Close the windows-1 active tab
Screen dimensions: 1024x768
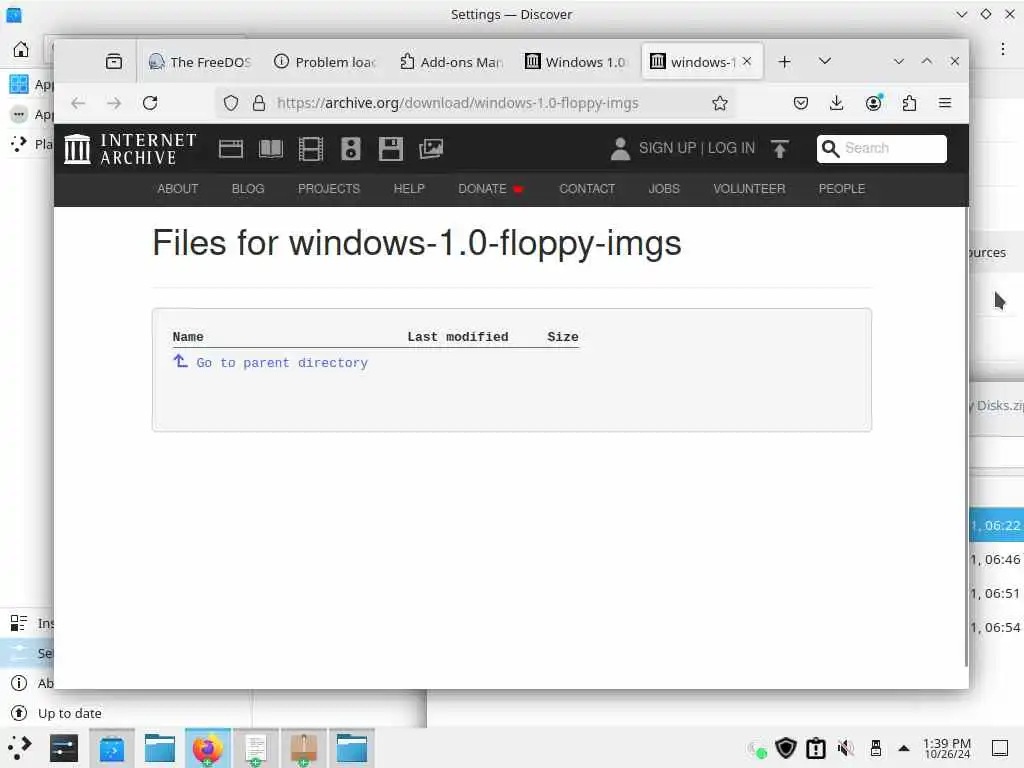click(747, 61)
